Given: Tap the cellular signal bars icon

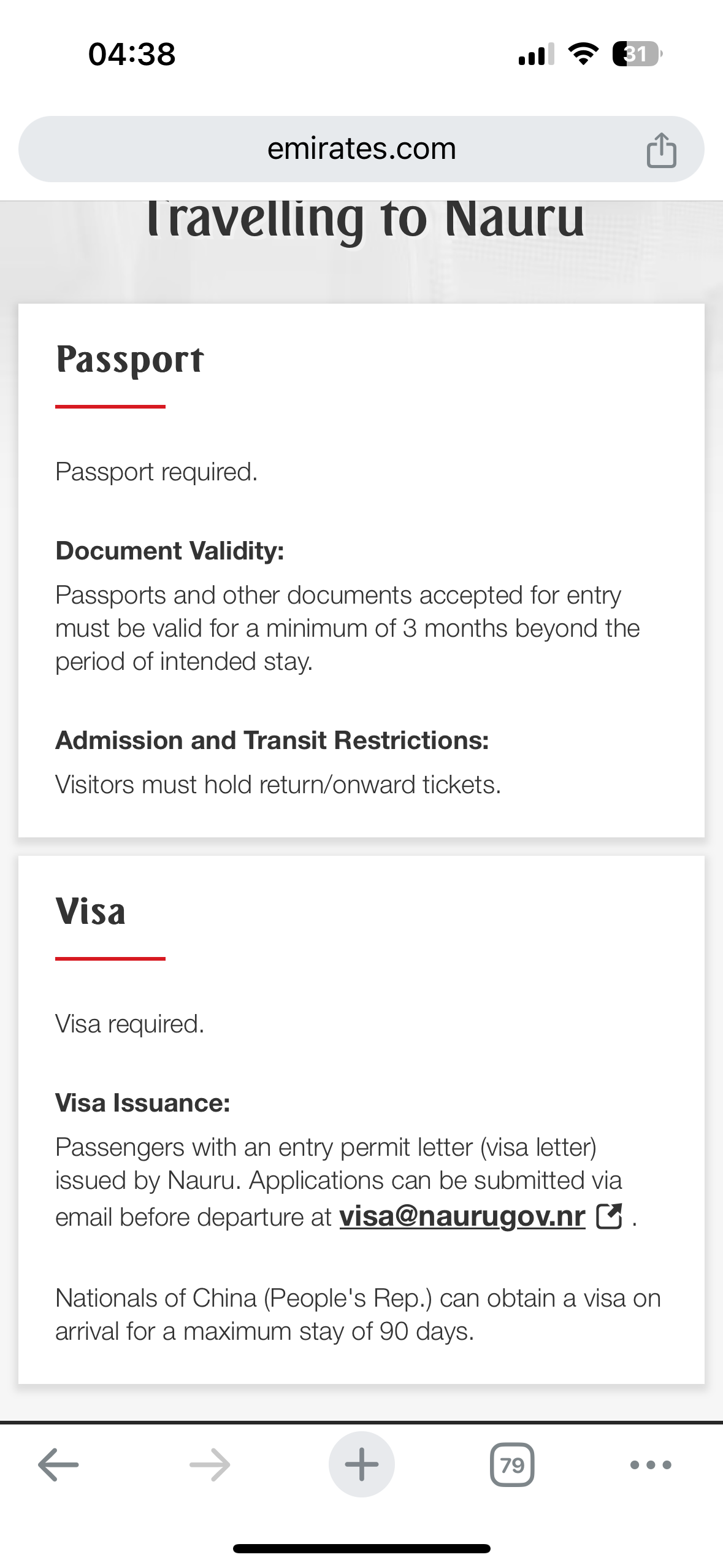Looking at the screenshot, I should [536, 54].
